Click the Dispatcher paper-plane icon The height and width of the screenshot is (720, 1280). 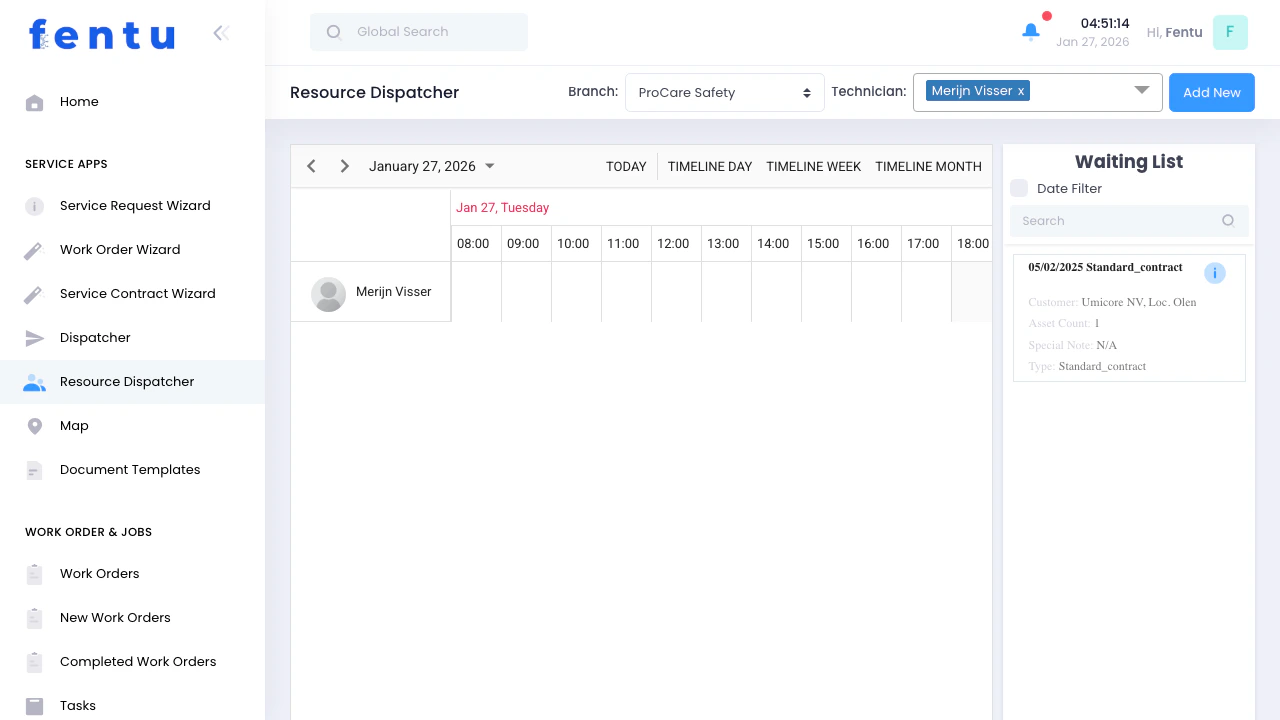[x=34, y=337]
